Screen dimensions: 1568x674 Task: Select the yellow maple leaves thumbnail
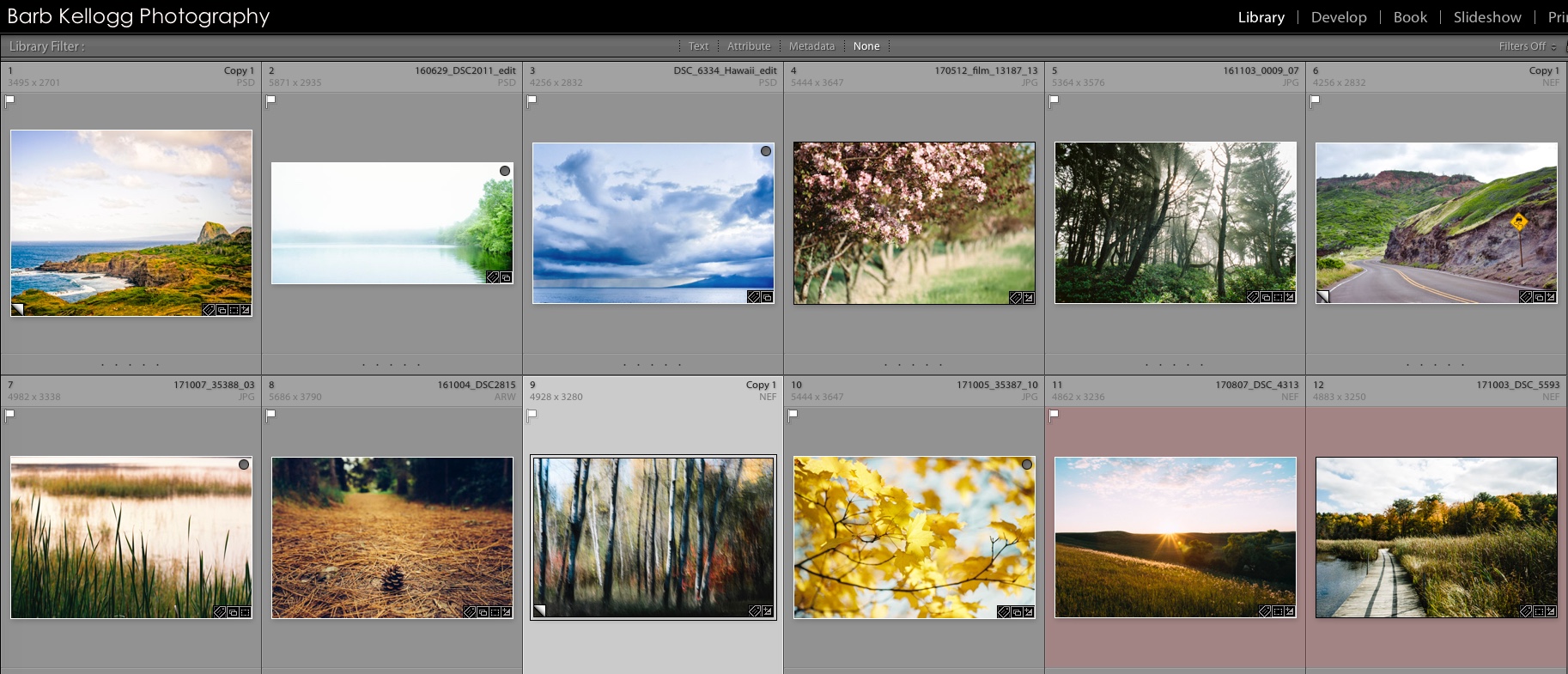915,537
